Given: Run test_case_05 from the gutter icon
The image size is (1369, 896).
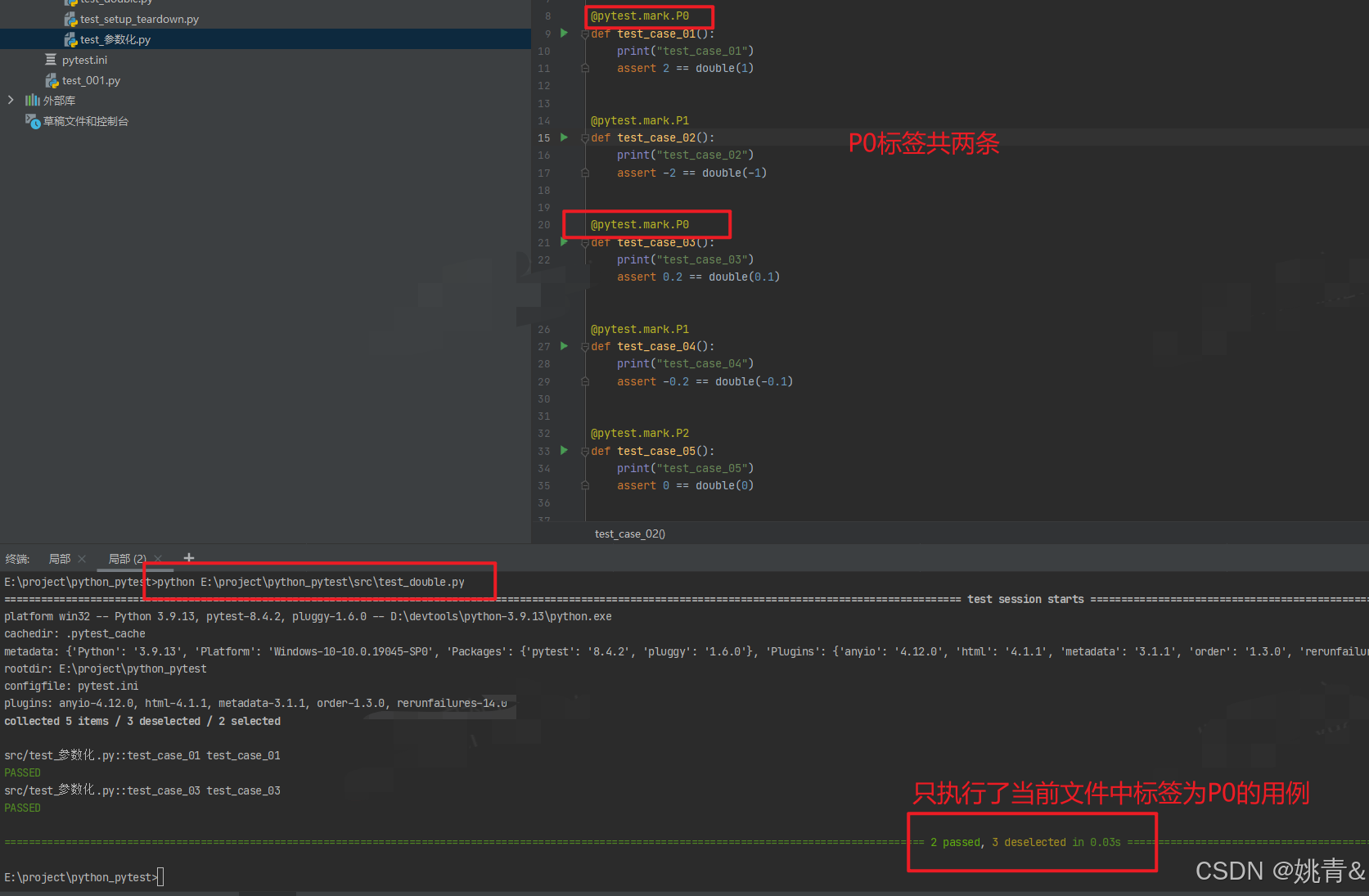Looking at the screenshot, I should point(564,451).
